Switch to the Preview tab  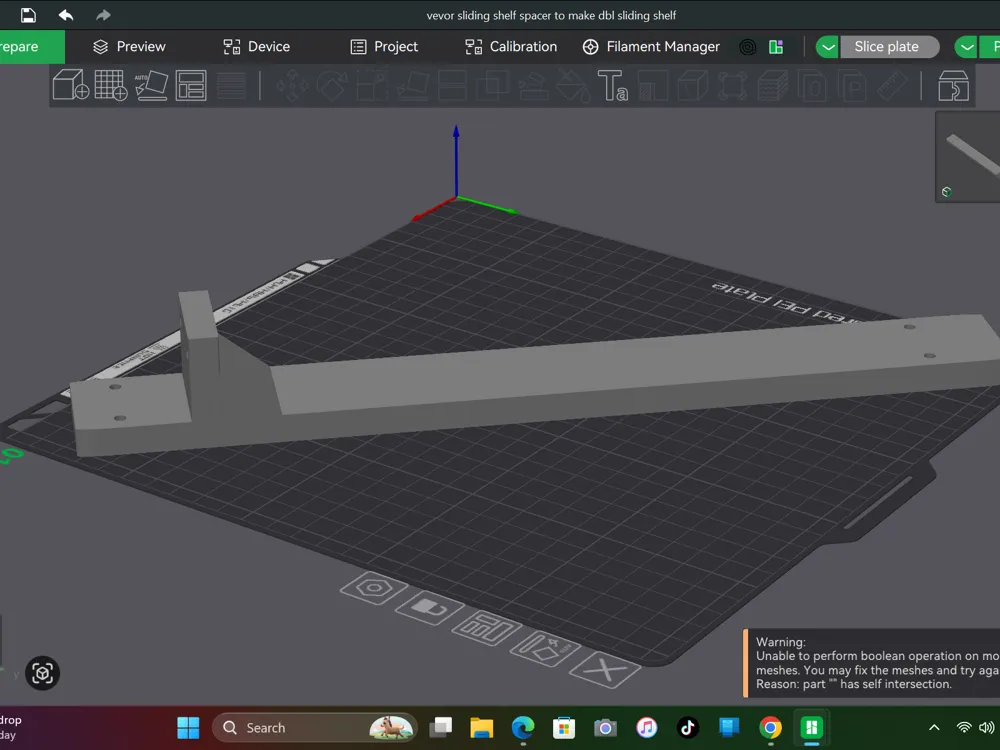coord(129,47)
